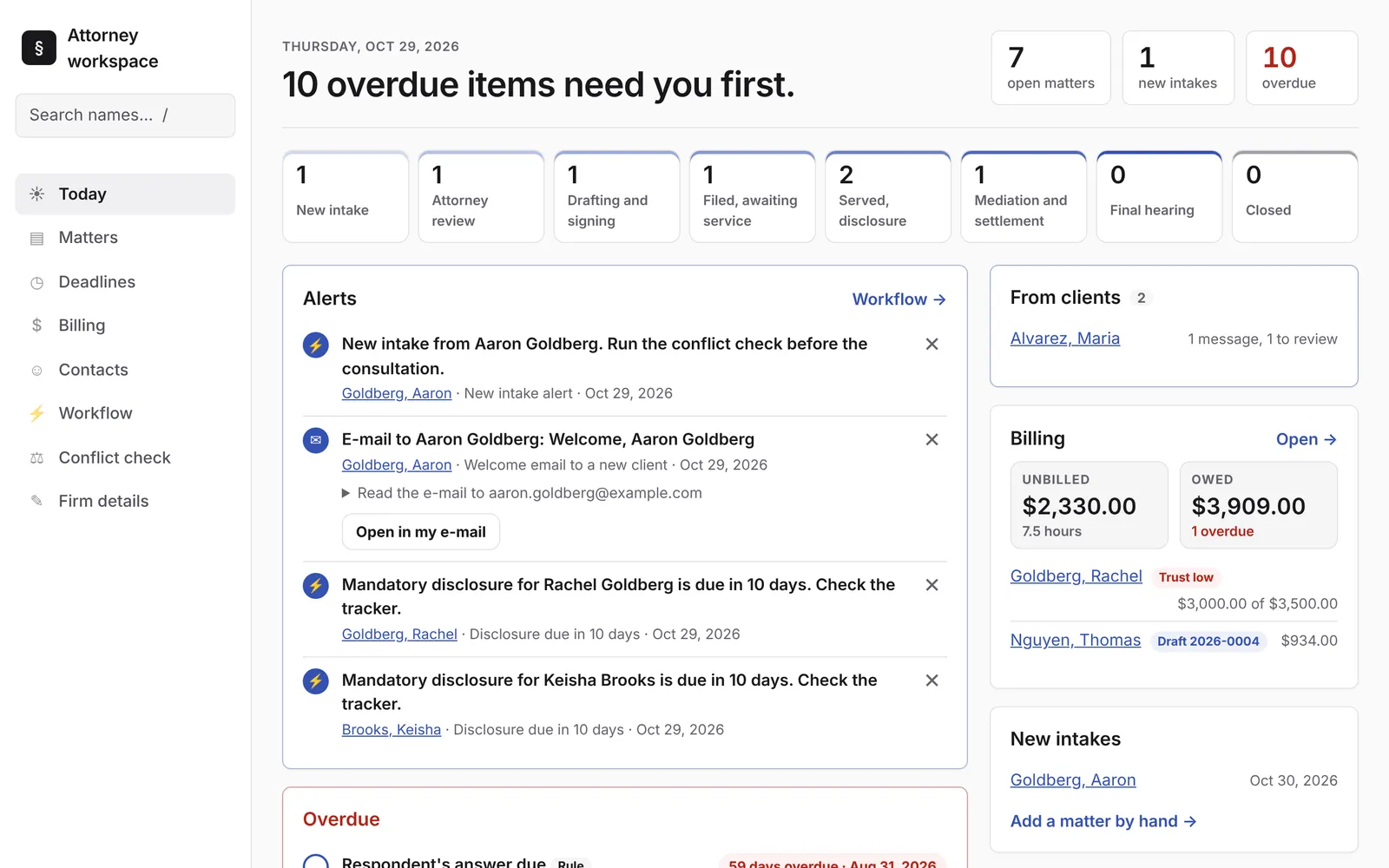Click lightning icon beside New intake alert
The image size is (1389, 868).
pos(315,345)
